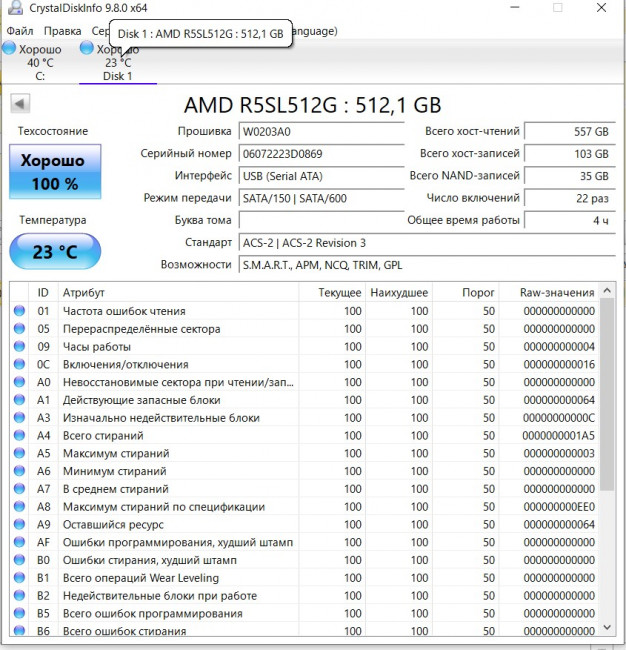Click the ID column header

coord(43,292)
